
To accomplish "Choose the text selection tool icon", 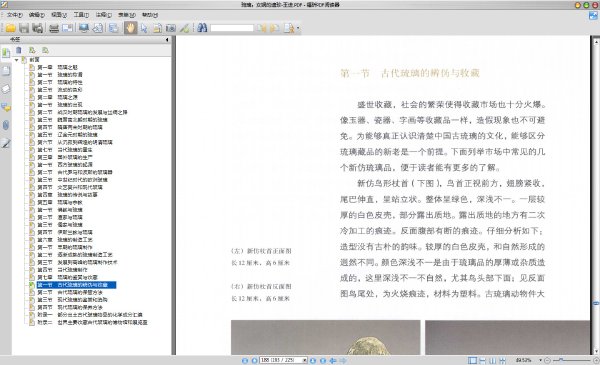I will coord(157,28).
